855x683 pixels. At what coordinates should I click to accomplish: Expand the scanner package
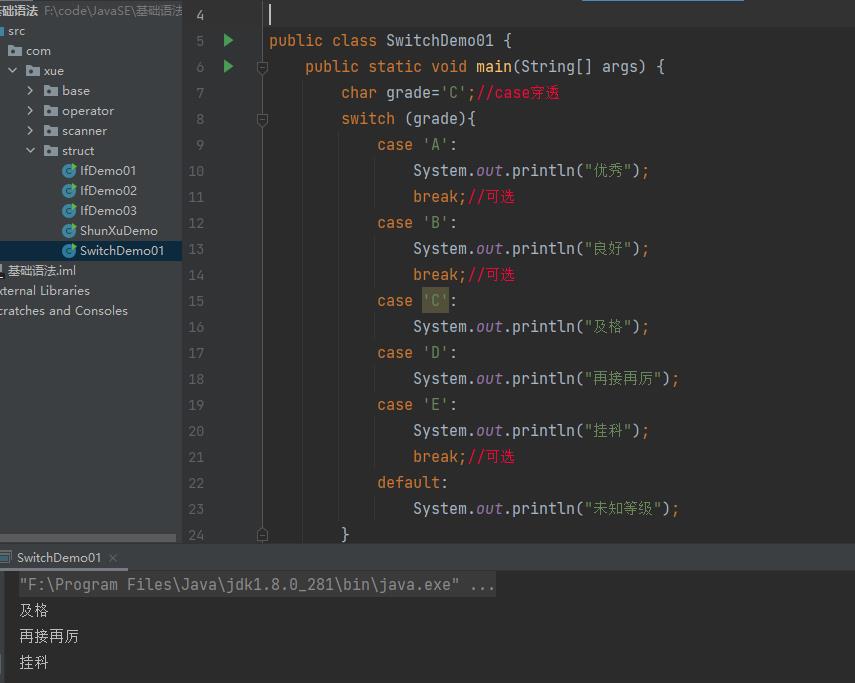30,131
